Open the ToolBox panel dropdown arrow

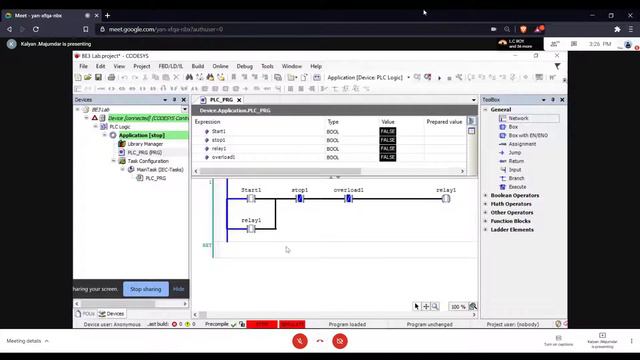coord(544,100)
